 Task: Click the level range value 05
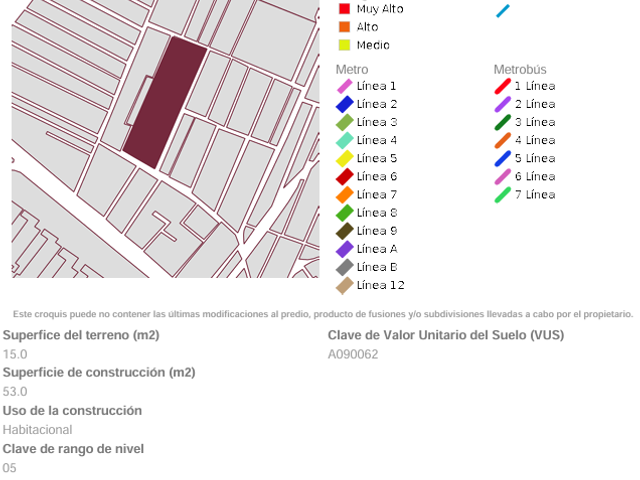coord(9,468)
